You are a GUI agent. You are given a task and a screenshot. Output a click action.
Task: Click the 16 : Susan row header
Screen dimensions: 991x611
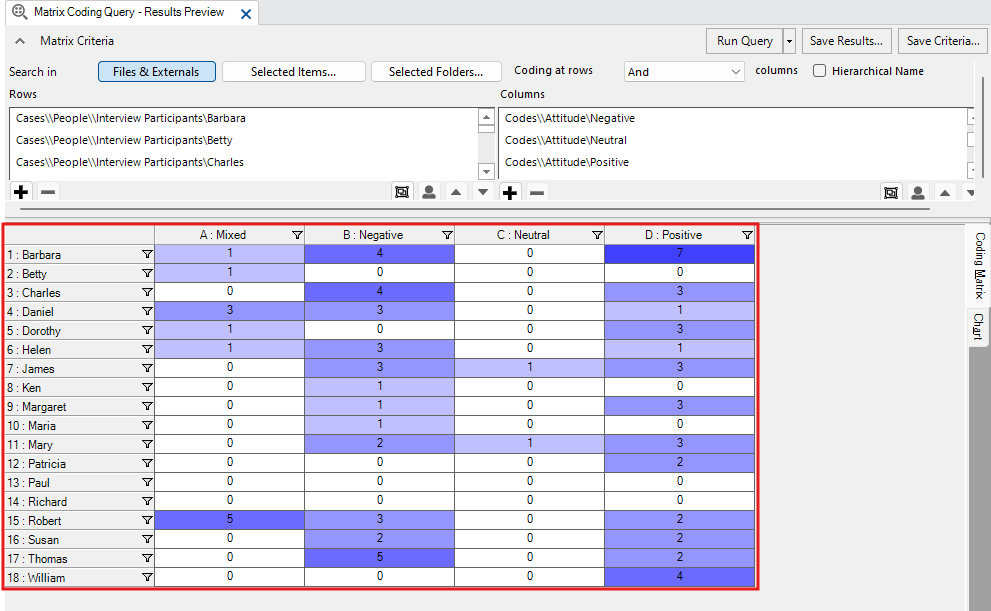point(80,539)
